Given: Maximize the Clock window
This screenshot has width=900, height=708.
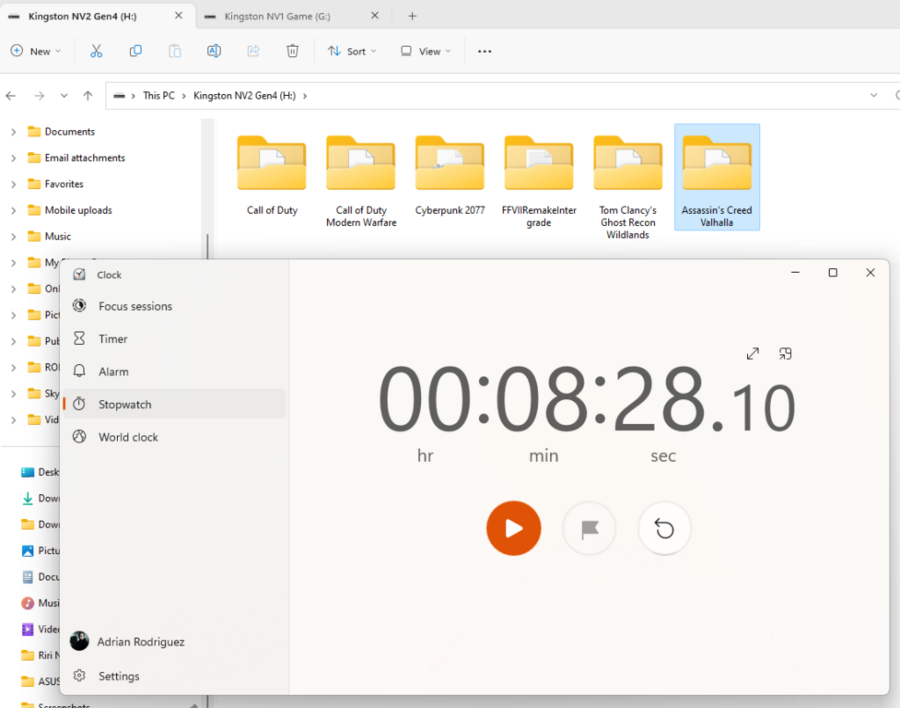Looking at the screenshot, I should point(833,272).
